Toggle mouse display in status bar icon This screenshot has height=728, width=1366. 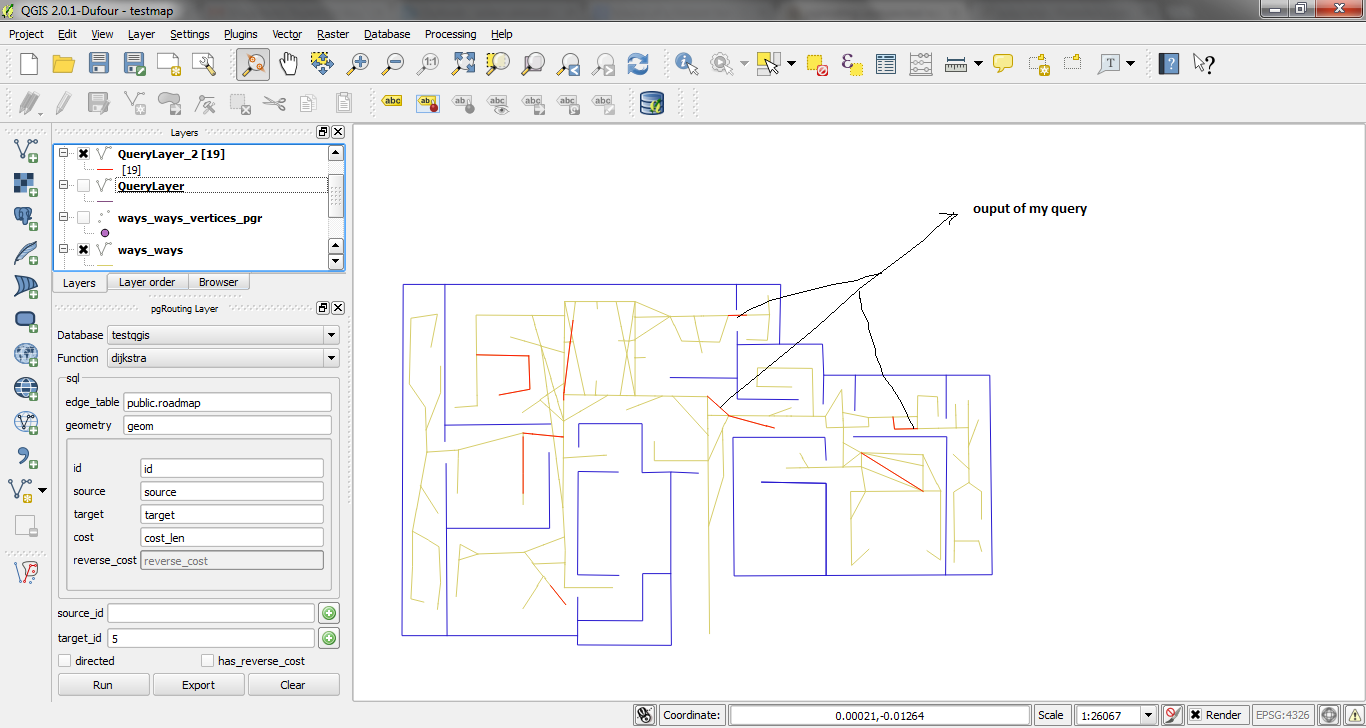pos(646,715)
